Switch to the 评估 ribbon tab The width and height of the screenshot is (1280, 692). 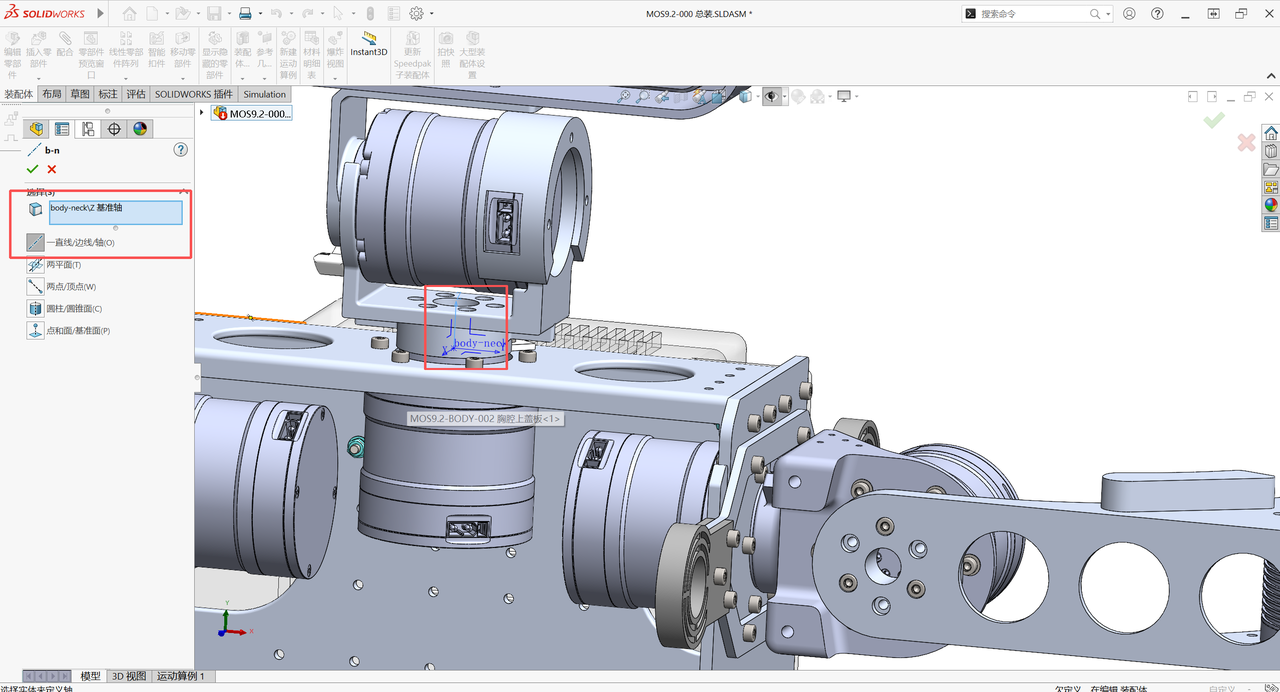click(x=136, y=94)
